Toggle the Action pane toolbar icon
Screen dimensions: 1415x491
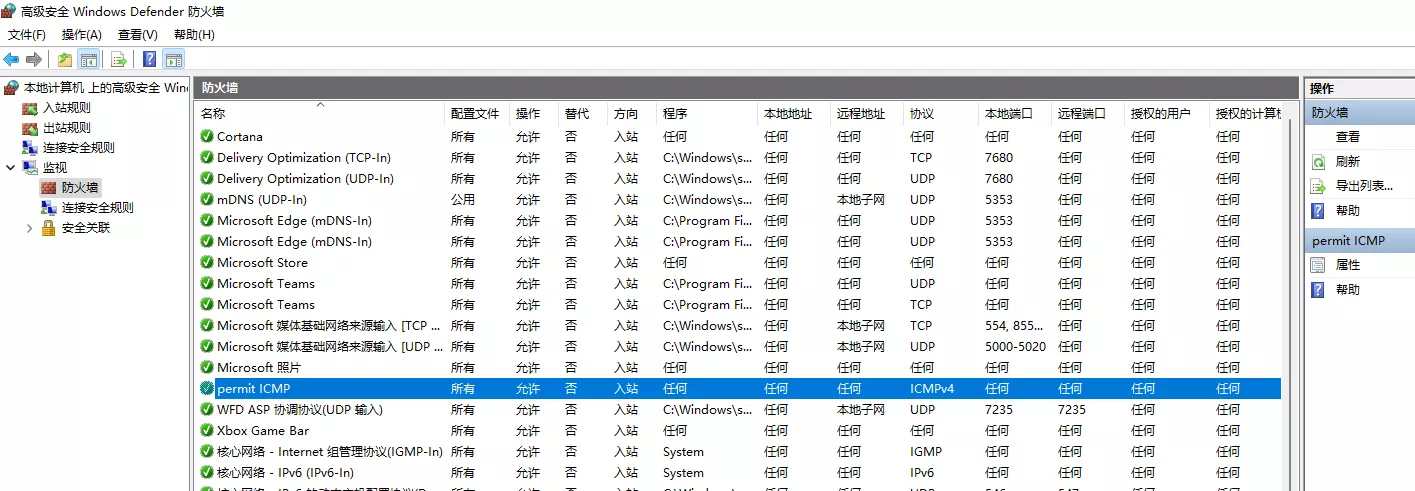pyautogui.click(x=174, y=59)
